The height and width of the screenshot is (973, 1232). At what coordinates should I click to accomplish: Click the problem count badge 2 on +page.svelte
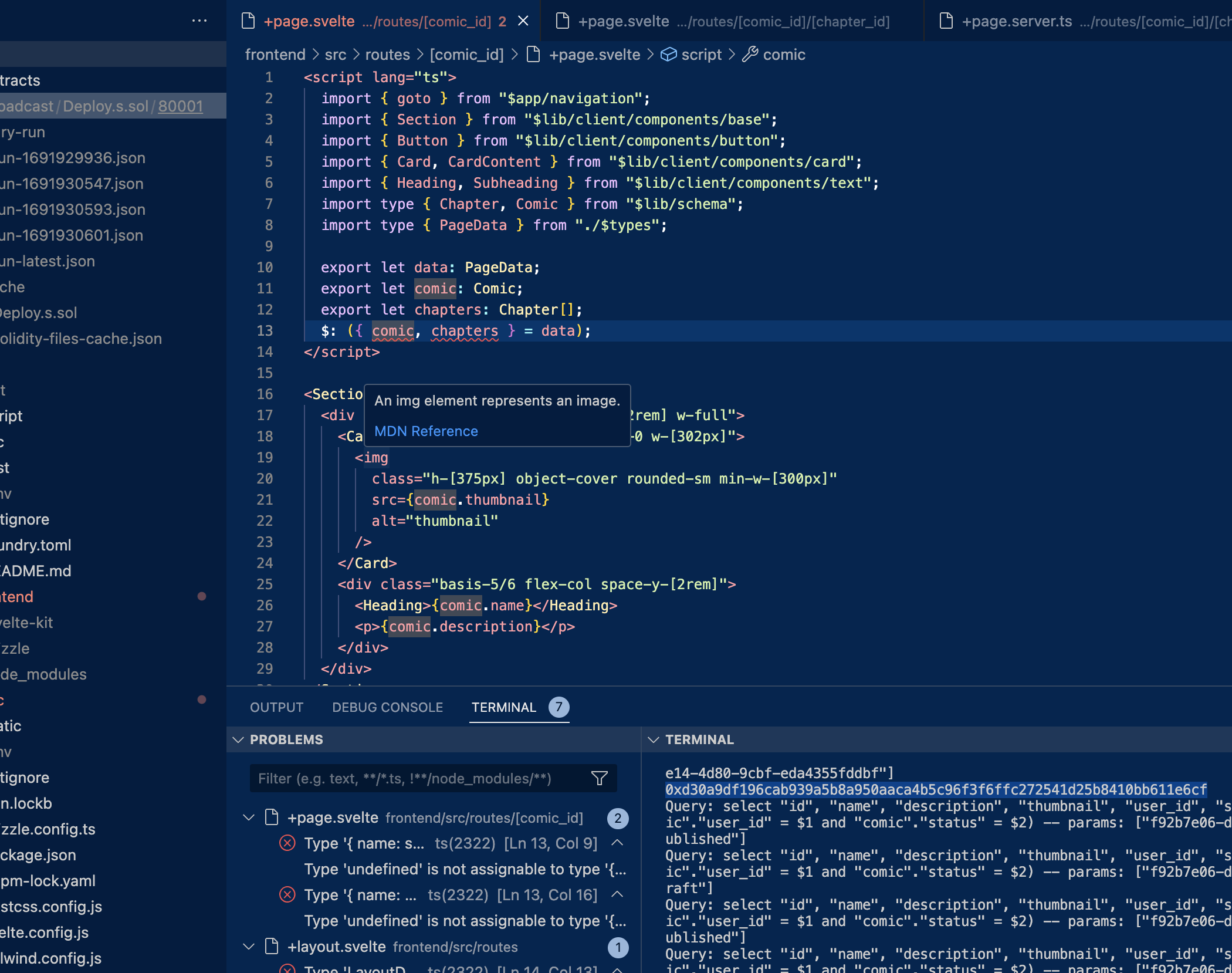(x=618, y=818)
